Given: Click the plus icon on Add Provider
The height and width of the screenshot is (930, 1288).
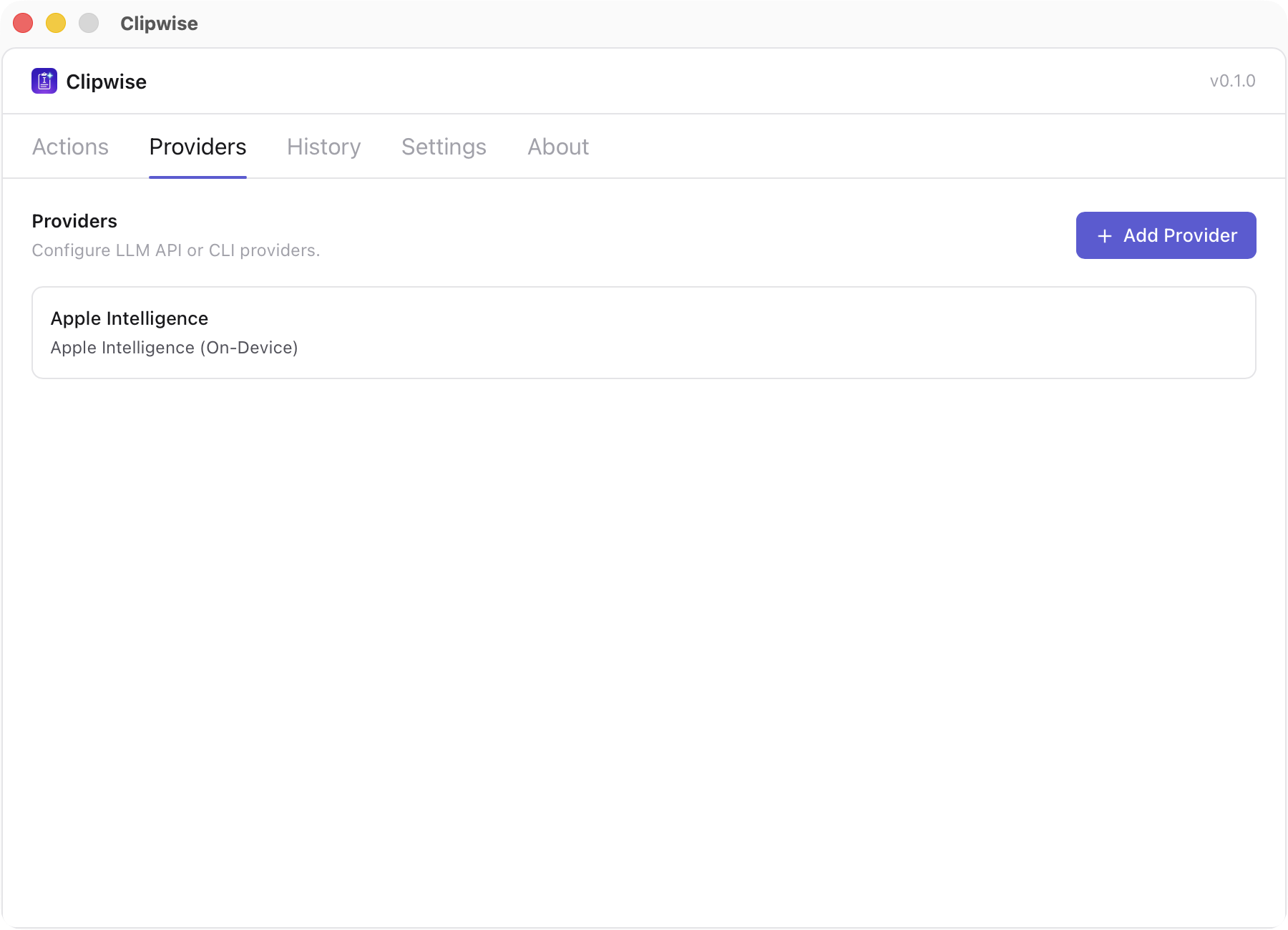Looking at the screenshot, I should coord(1104,235).
